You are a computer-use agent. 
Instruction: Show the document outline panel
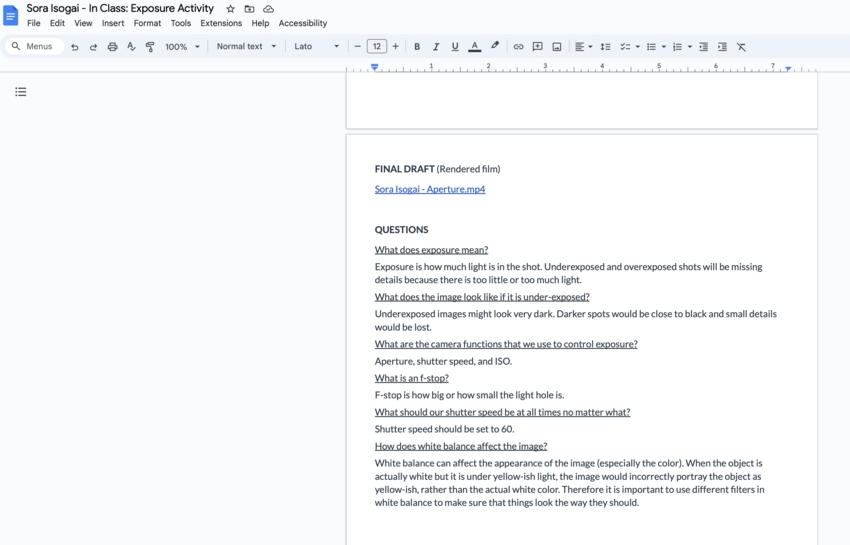(21, 92)
